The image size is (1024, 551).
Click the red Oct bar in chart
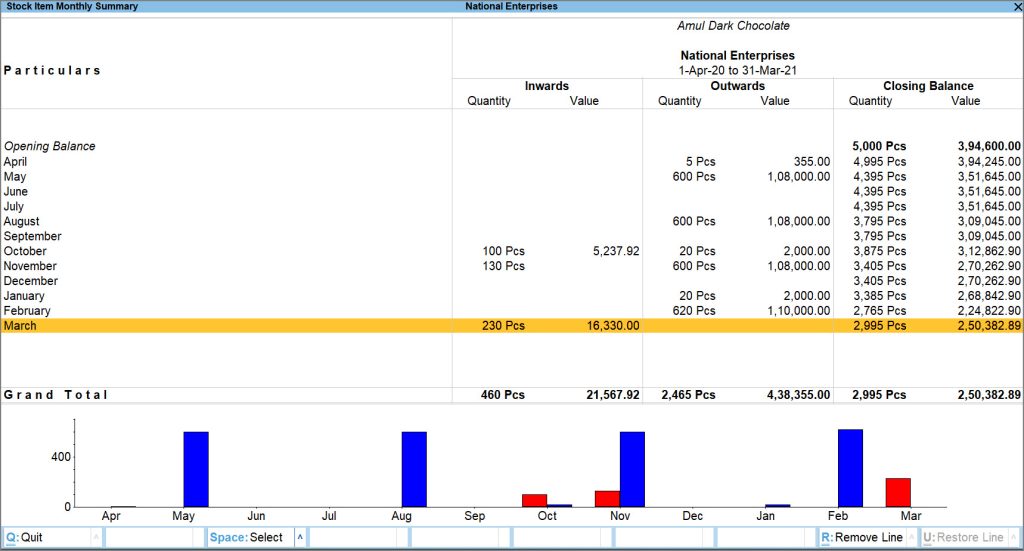coord(534,501)
